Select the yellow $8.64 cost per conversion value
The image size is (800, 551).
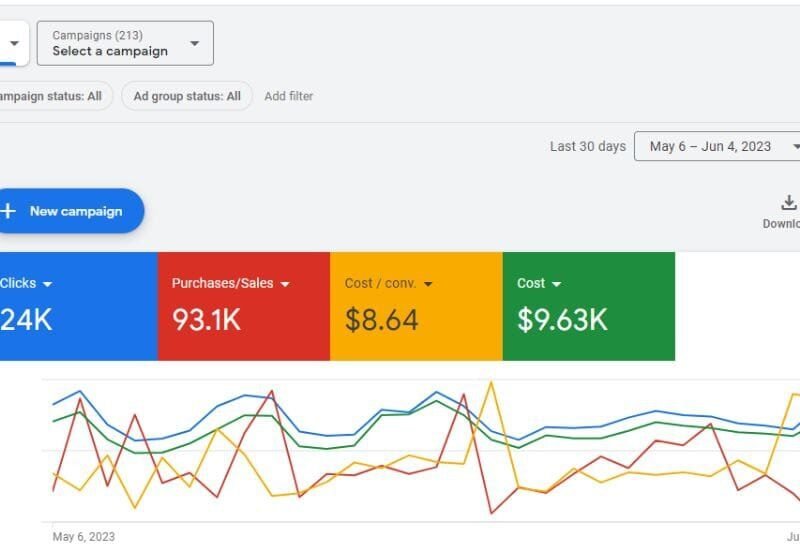381,320
